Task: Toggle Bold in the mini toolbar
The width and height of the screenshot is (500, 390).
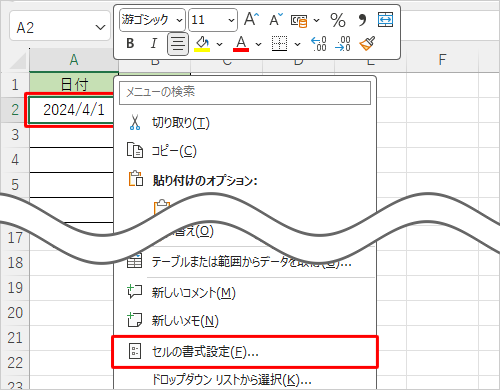Action: (x=130, y=43)
